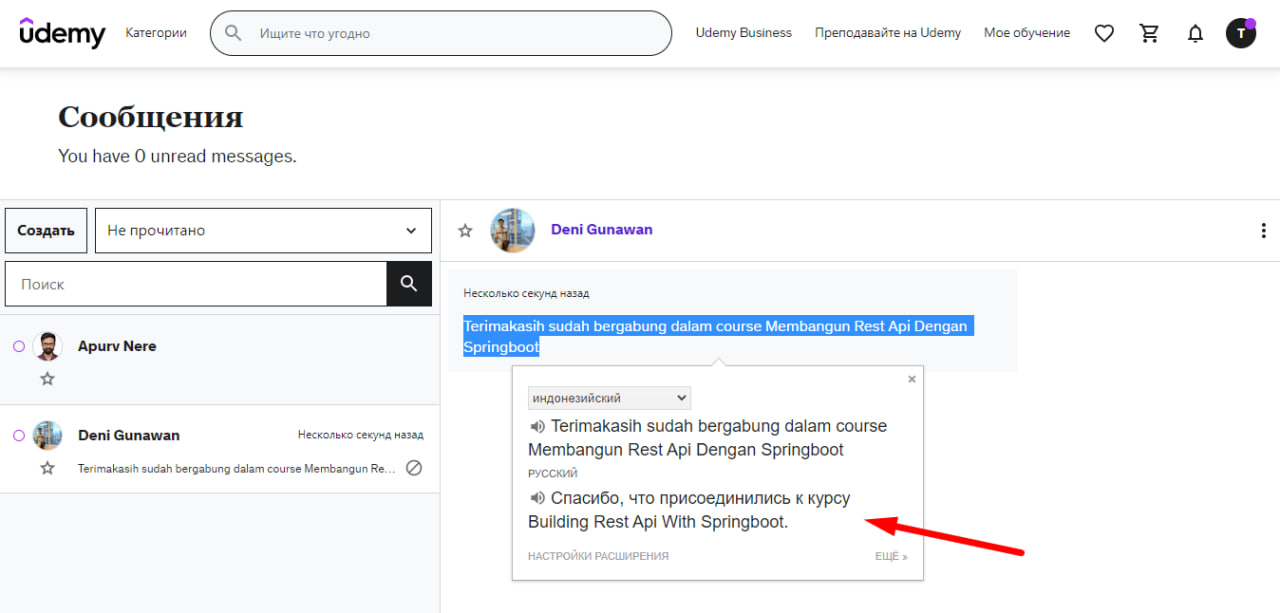Viewport: 1280px width, 613px height.
Task: Open Преподавайте на Udemy link
Action: pos(888,33)
